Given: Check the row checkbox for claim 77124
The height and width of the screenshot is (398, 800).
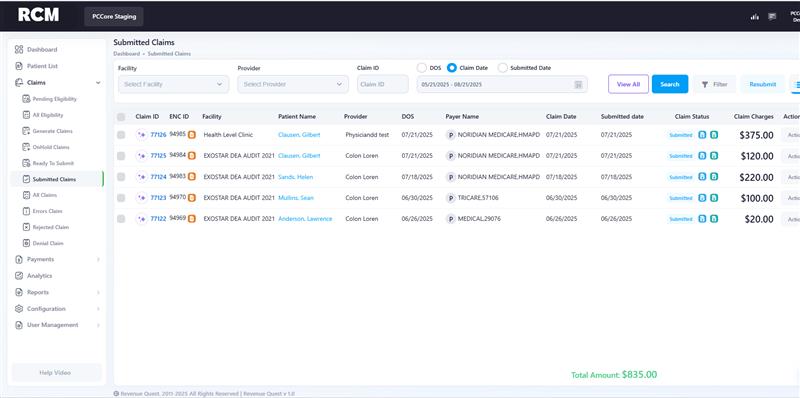Looking at the screenshot, I should [121, 177].
